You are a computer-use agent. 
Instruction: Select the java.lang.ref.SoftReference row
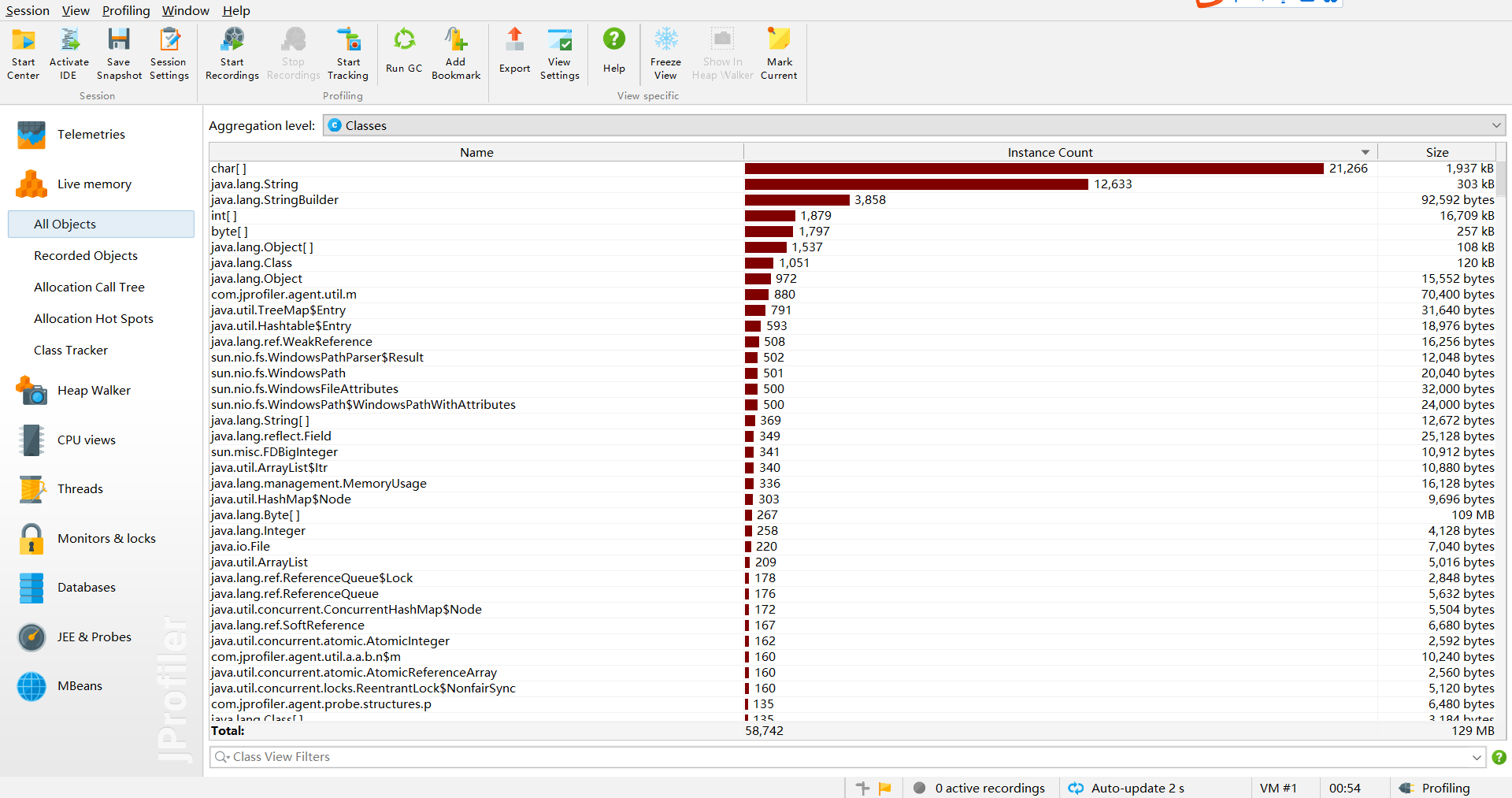click(852, 625)
